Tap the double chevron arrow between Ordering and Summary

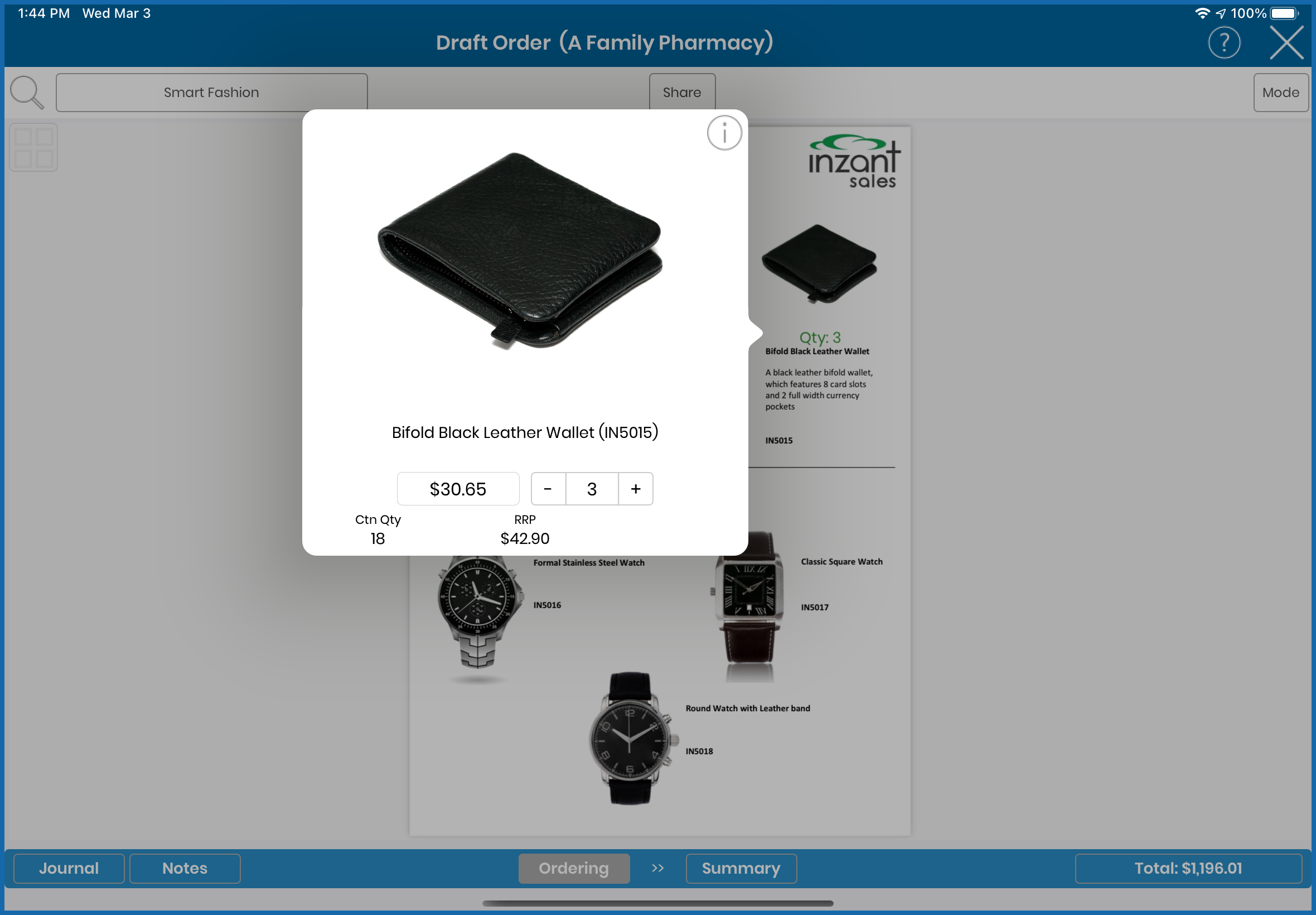657,868
